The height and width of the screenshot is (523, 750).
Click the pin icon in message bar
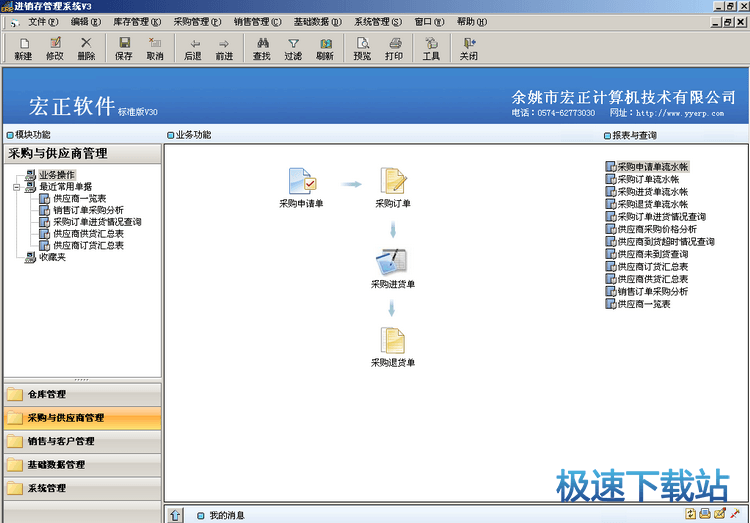click(x=735, y=514)
